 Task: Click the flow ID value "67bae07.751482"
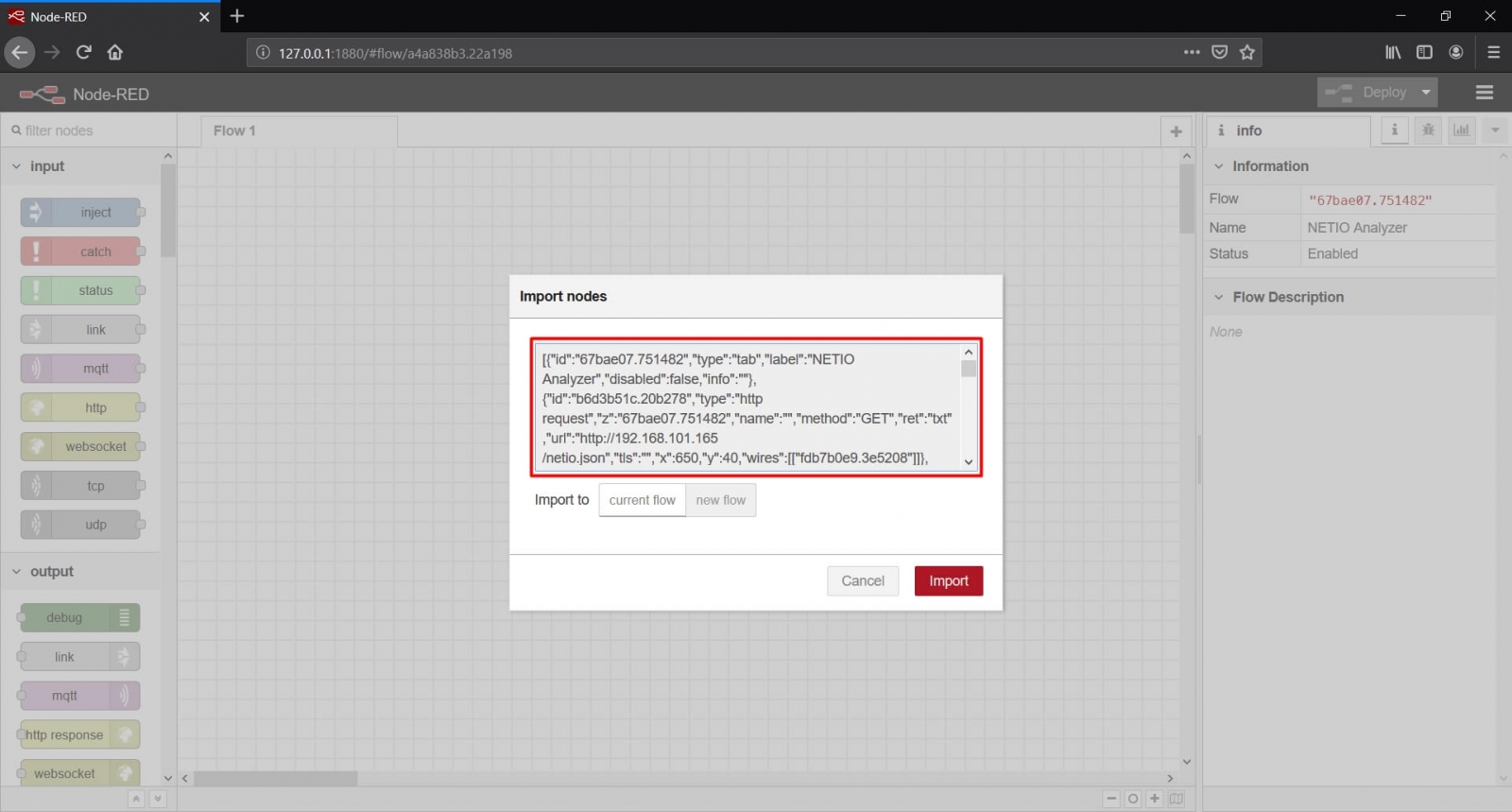click(x=1370, y=200)
